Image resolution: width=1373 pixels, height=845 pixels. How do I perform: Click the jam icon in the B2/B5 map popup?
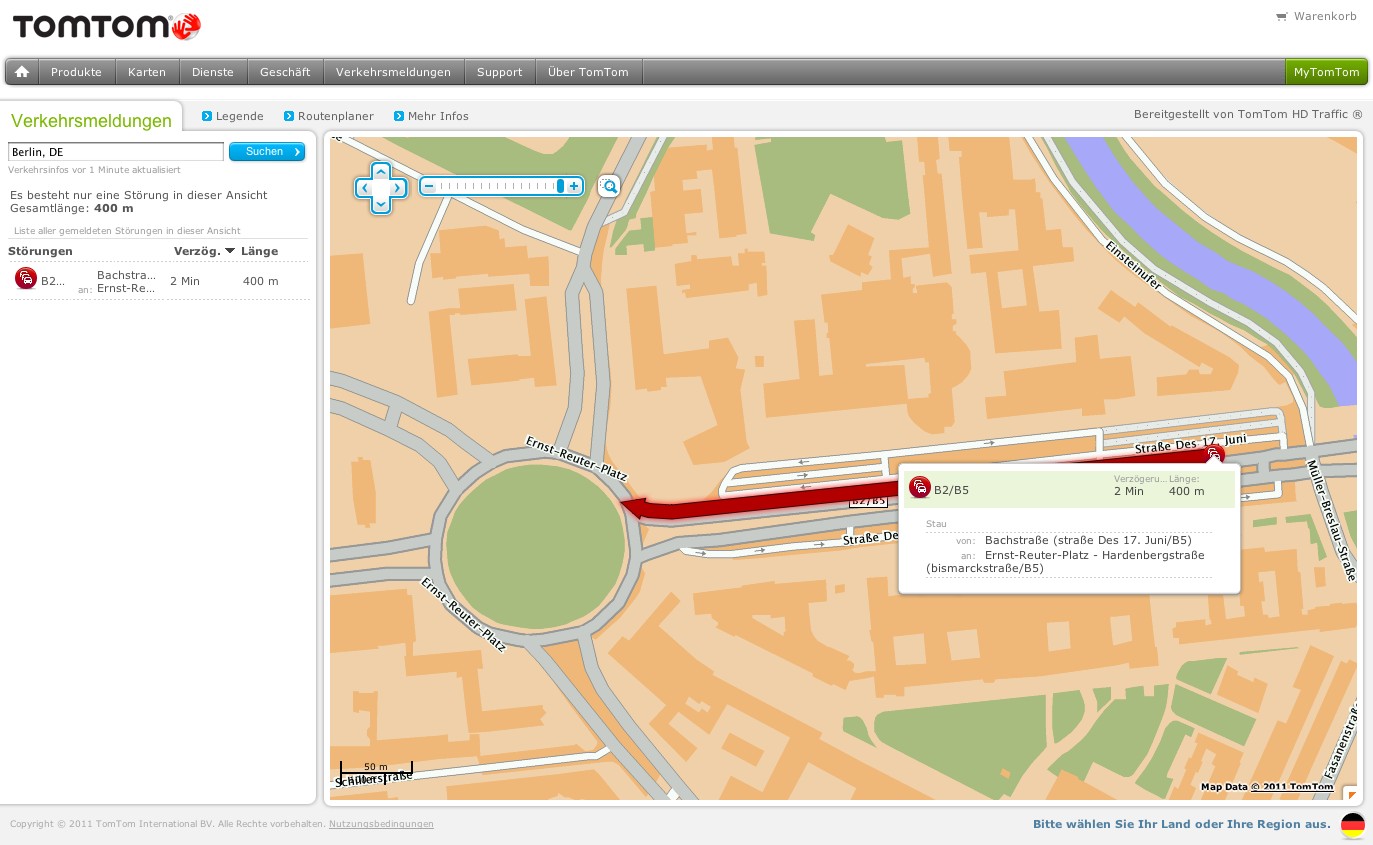(x=920, y=487)
